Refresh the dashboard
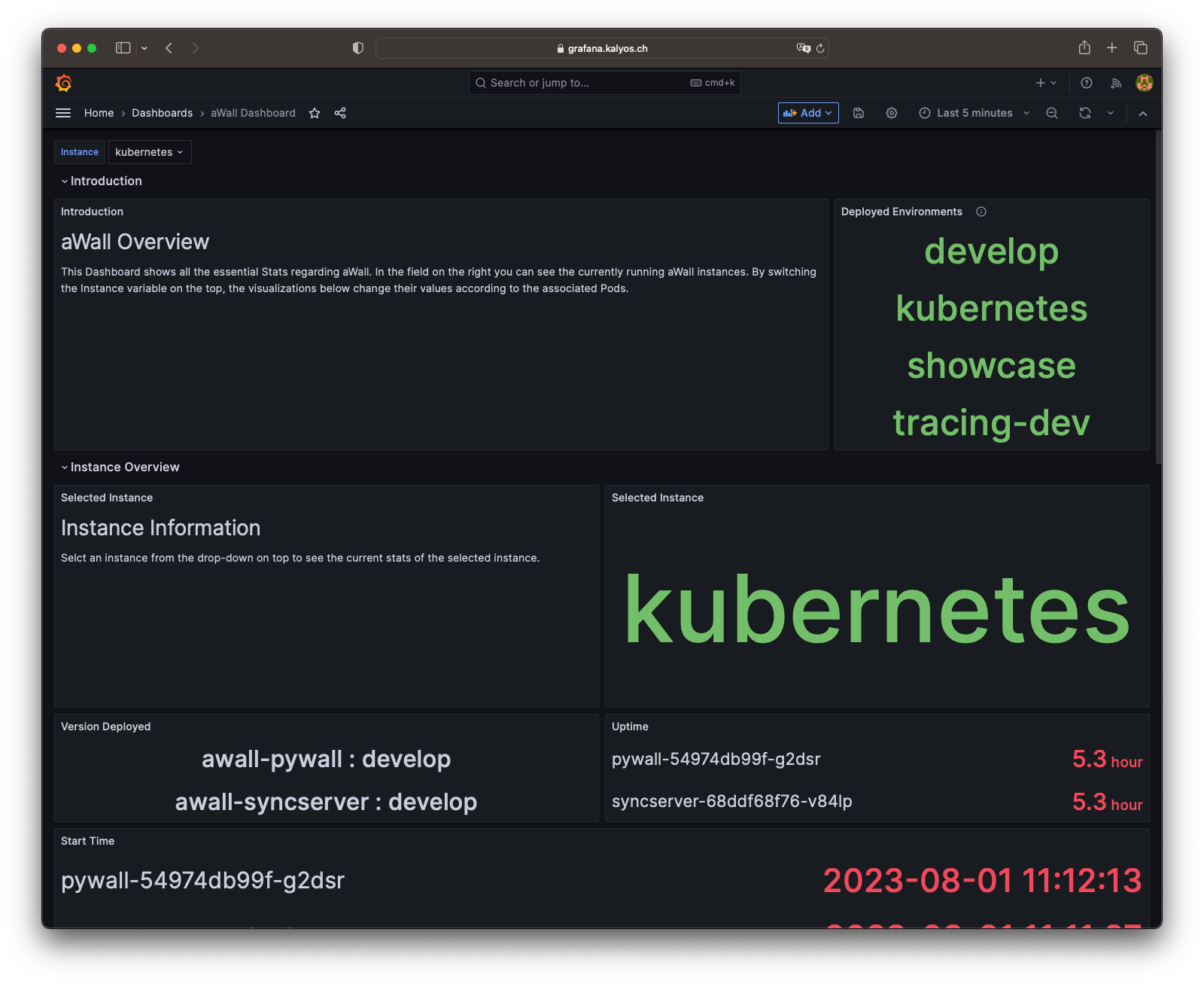The height and width of the screenshot is (984, 1204). (1085, 113)
